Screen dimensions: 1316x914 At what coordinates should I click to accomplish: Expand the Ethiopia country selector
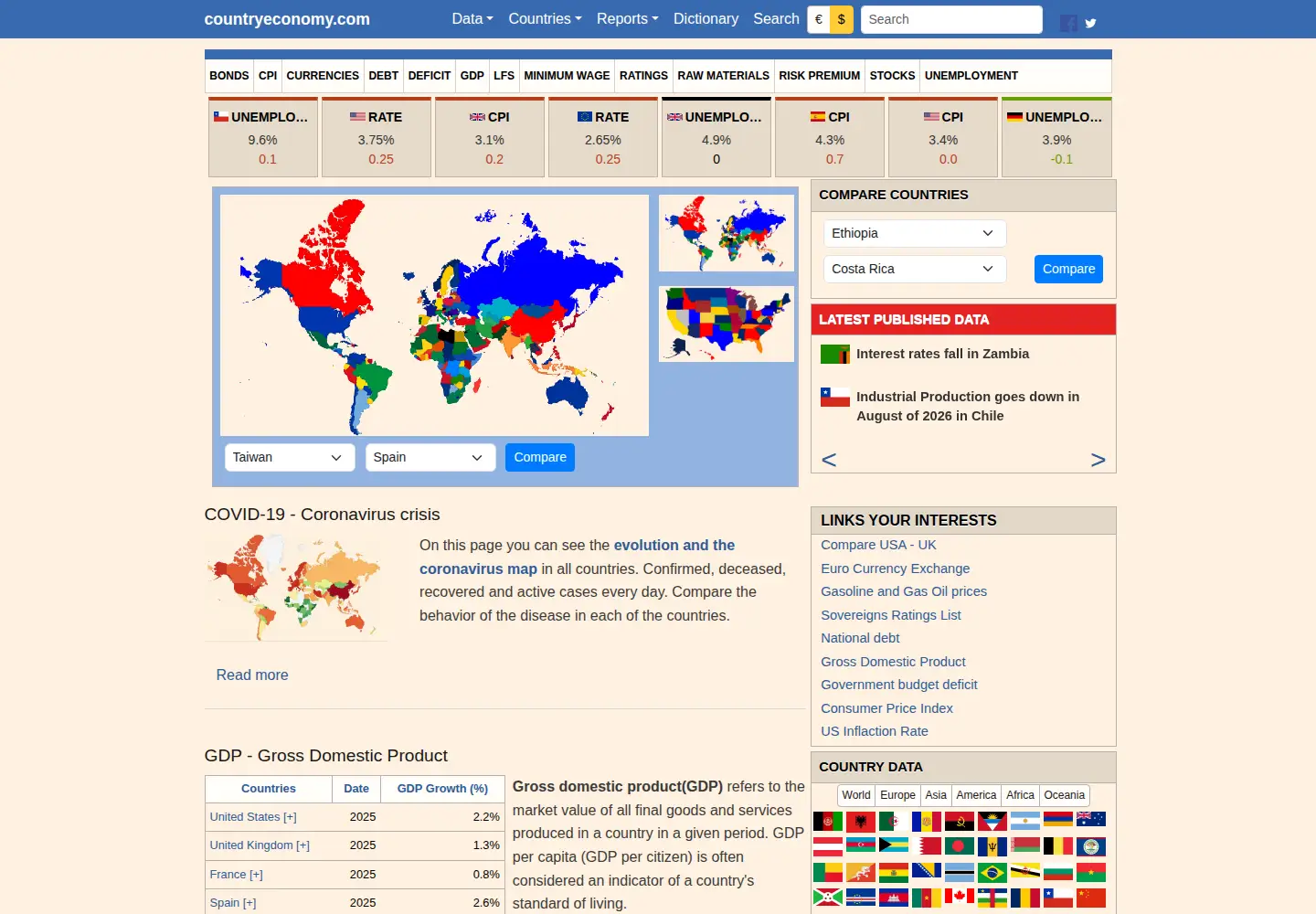915,233
